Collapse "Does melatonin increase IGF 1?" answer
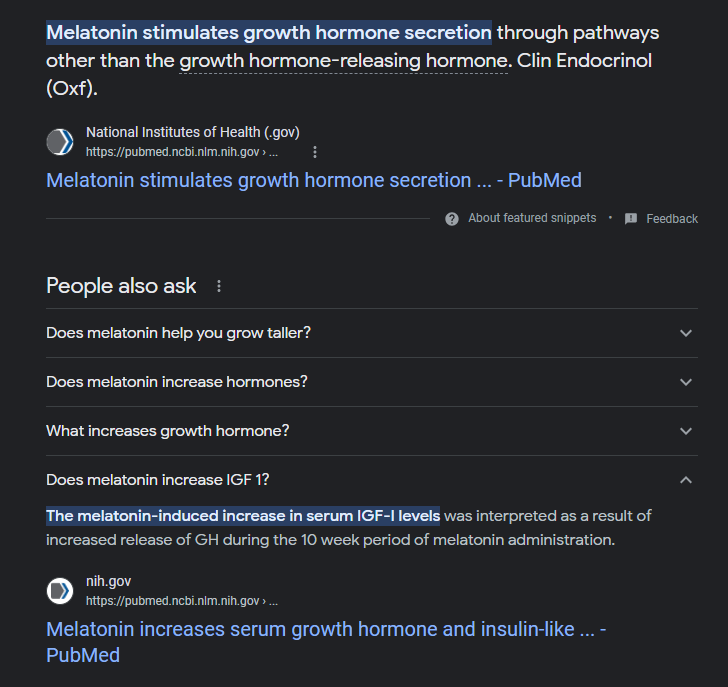 pos(685,480)
